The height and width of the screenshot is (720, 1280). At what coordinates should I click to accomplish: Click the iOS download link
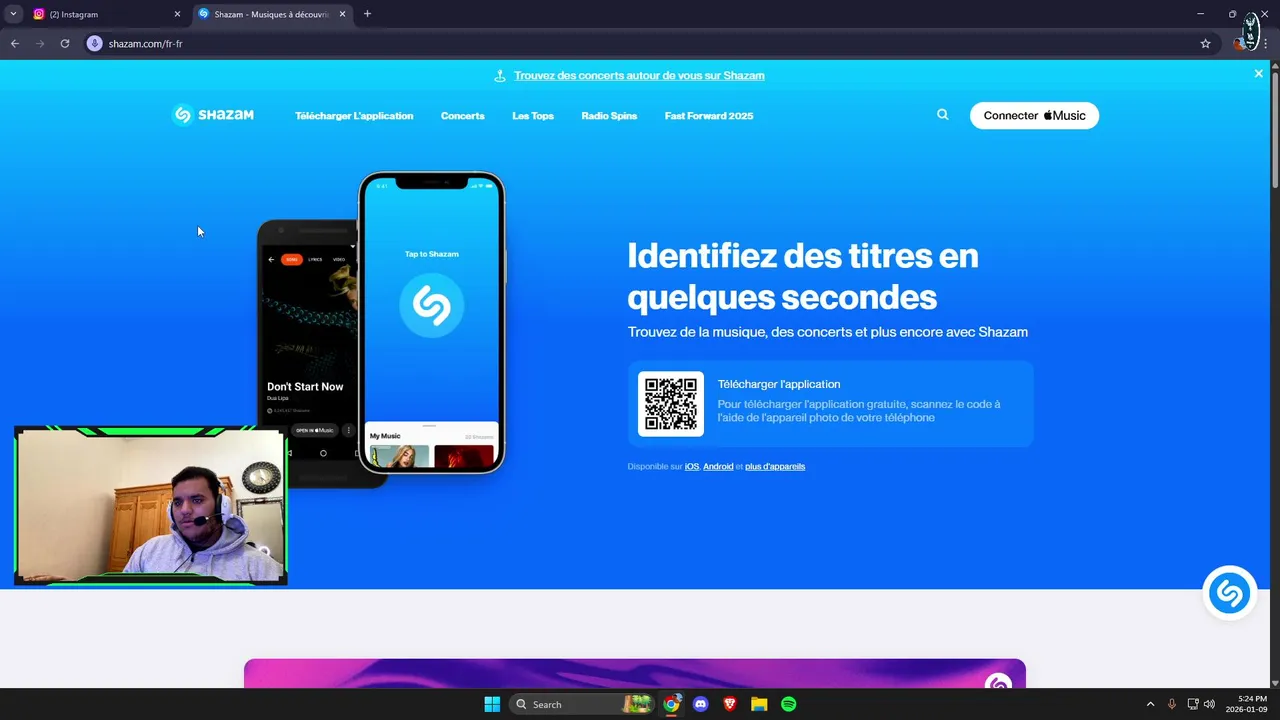[692, 467]
